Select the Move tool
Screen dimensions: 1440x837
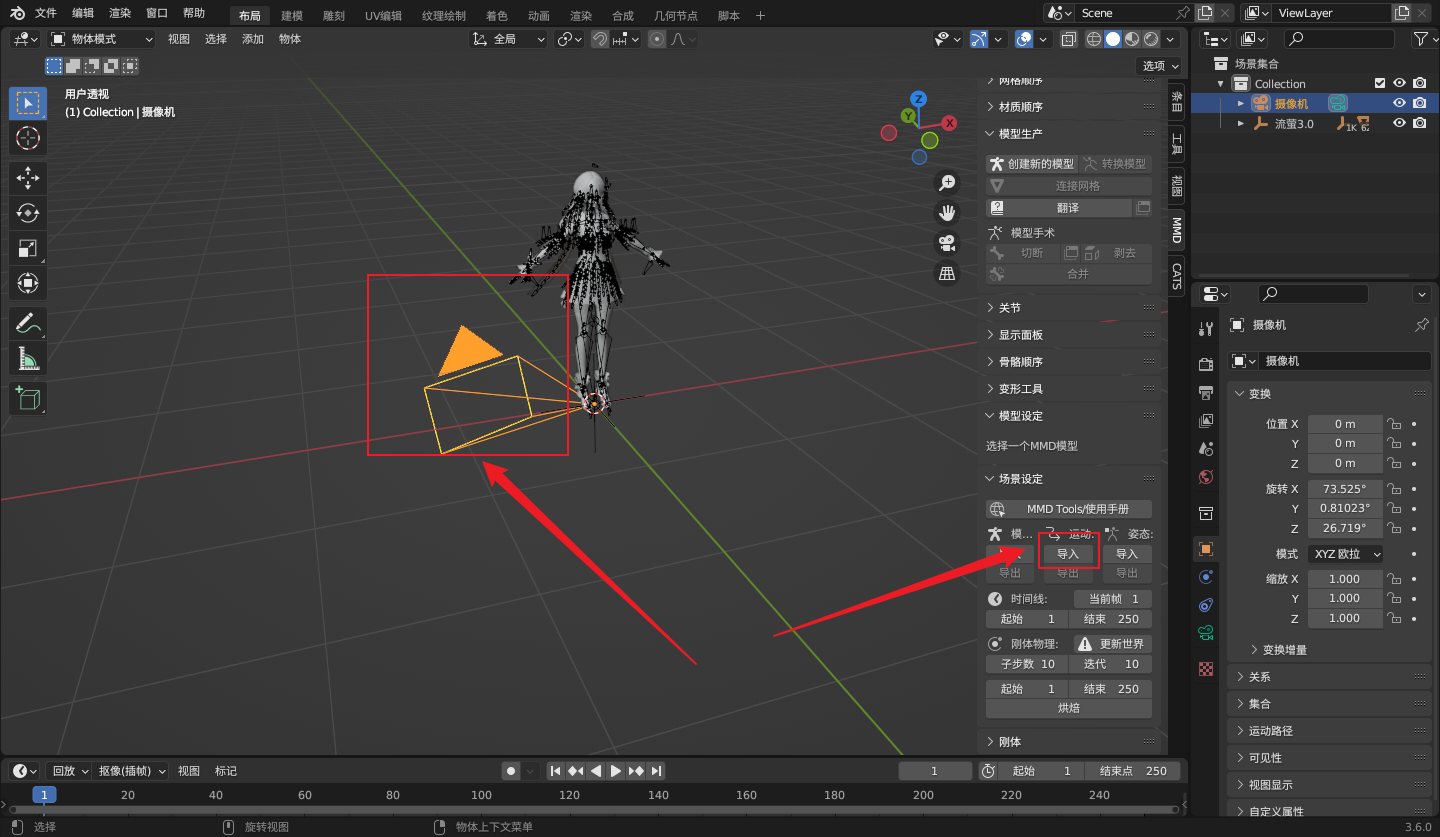[x=28, y=178]
